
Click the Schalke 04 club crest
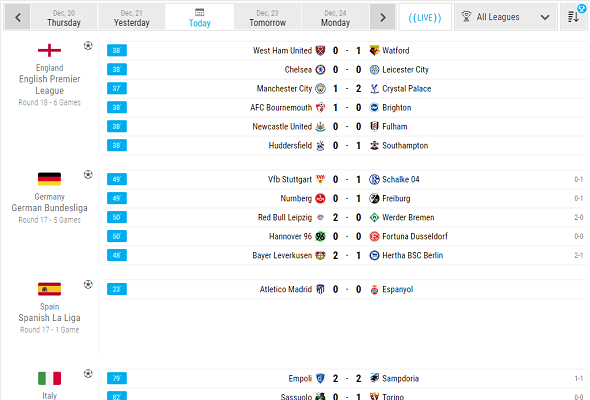coord(374,179)
